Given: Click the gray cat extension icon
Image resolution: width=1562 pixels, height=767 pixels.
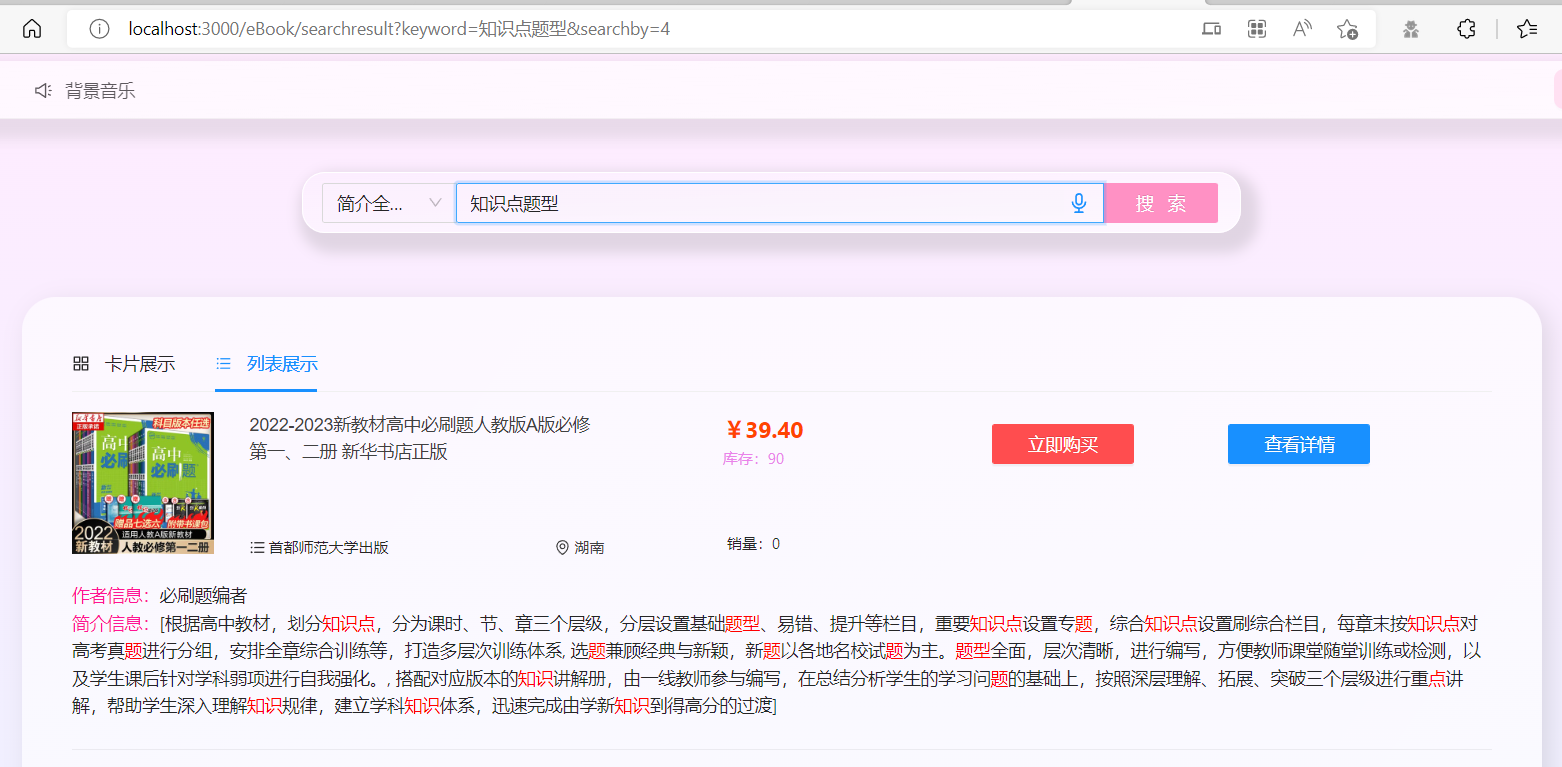Looking at the screenshot, I should (x=1411, y=29).
